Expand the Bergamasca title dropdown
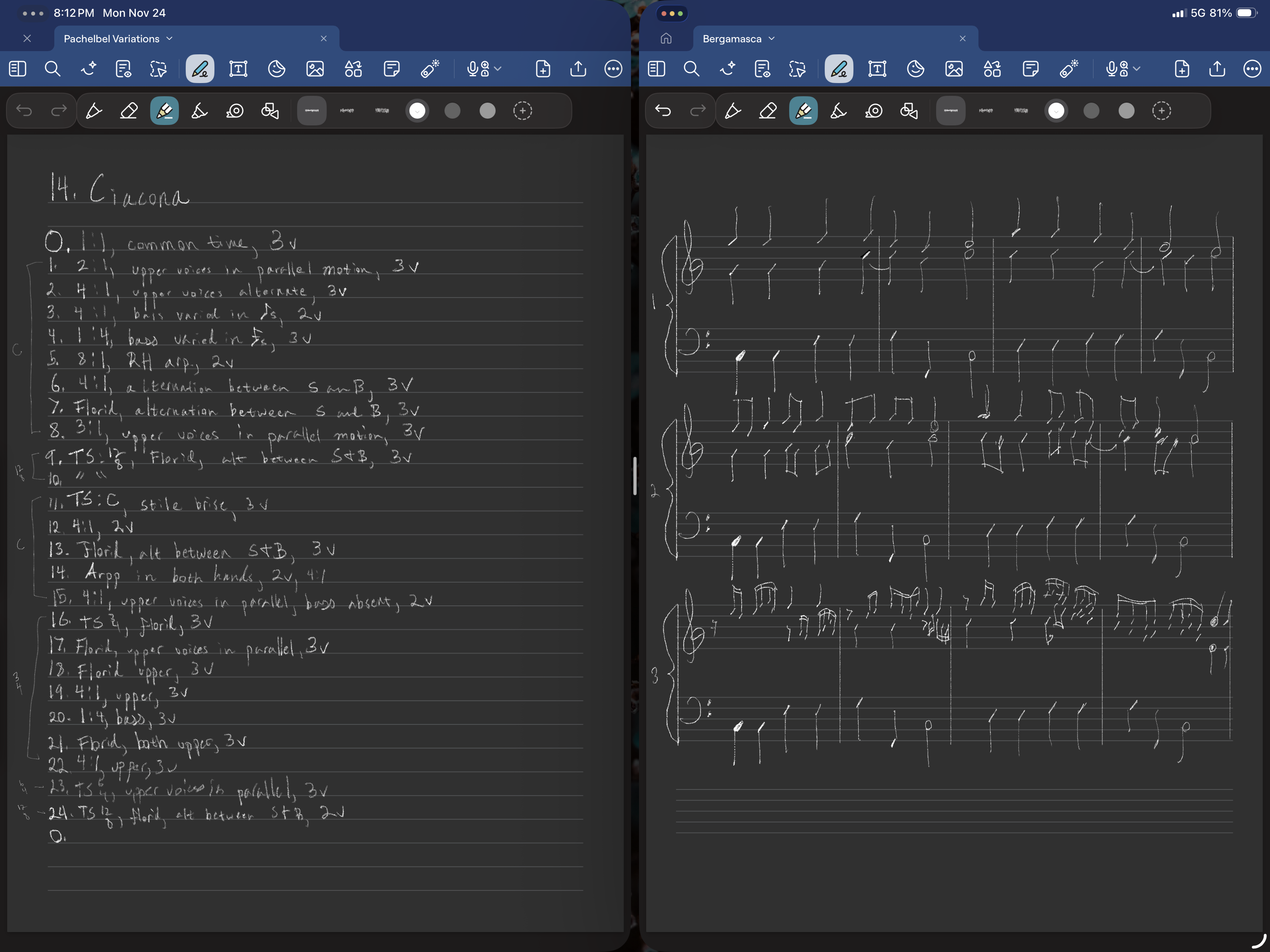The height and width of the screenshot is (952, 1270). tap(772, 38)
